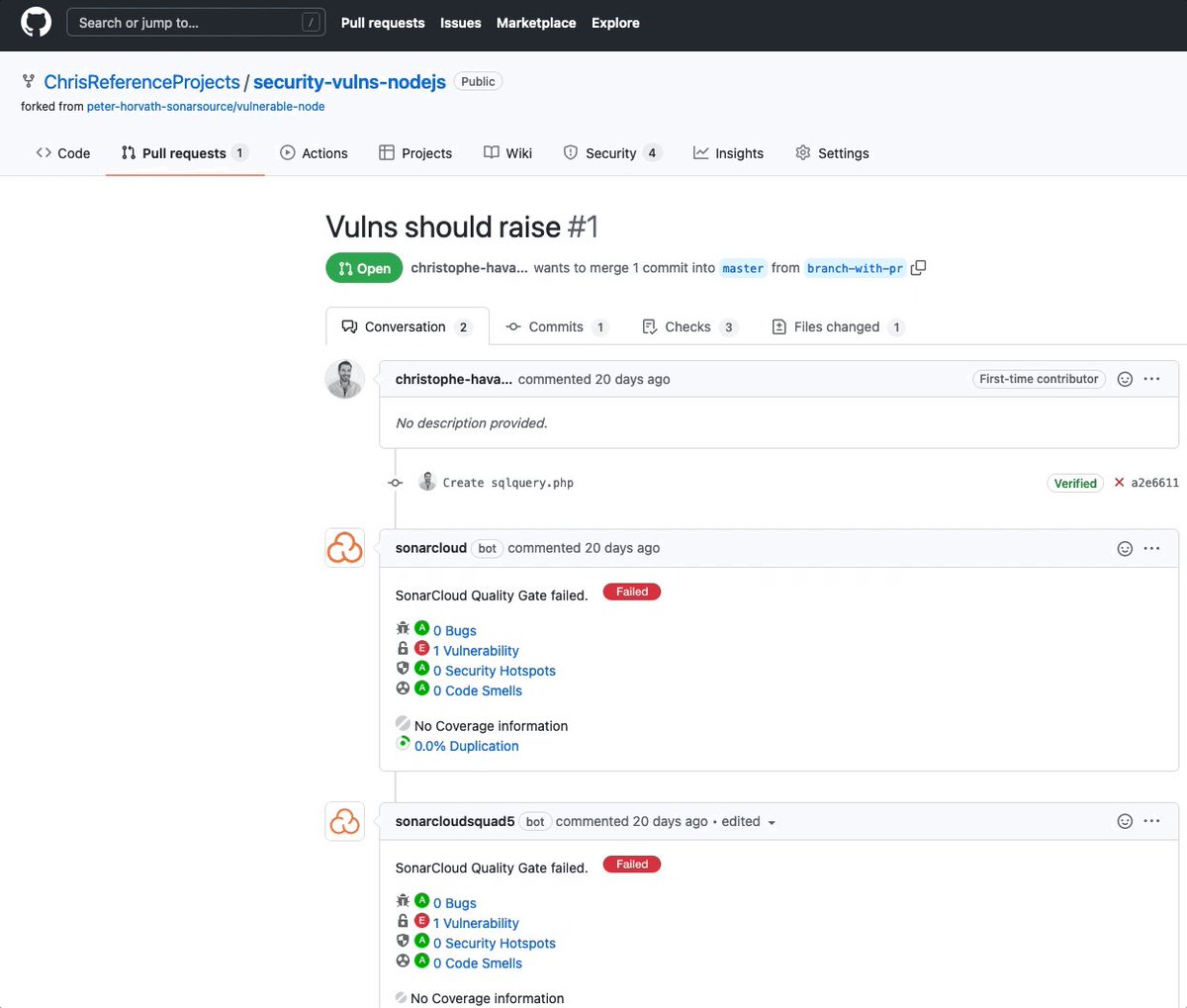Click the First-time contributor badge

point(1039,379)
